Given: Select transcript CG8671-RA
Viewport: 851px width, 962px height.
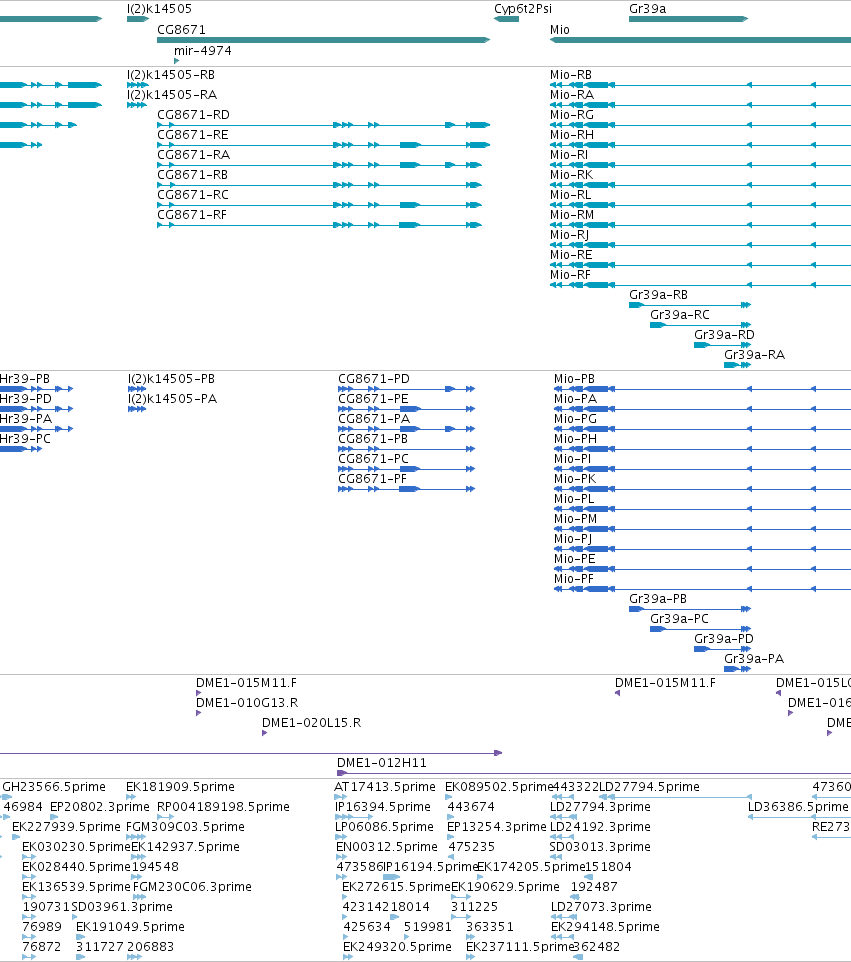Looking at the screenshot, I should point(320,165).
